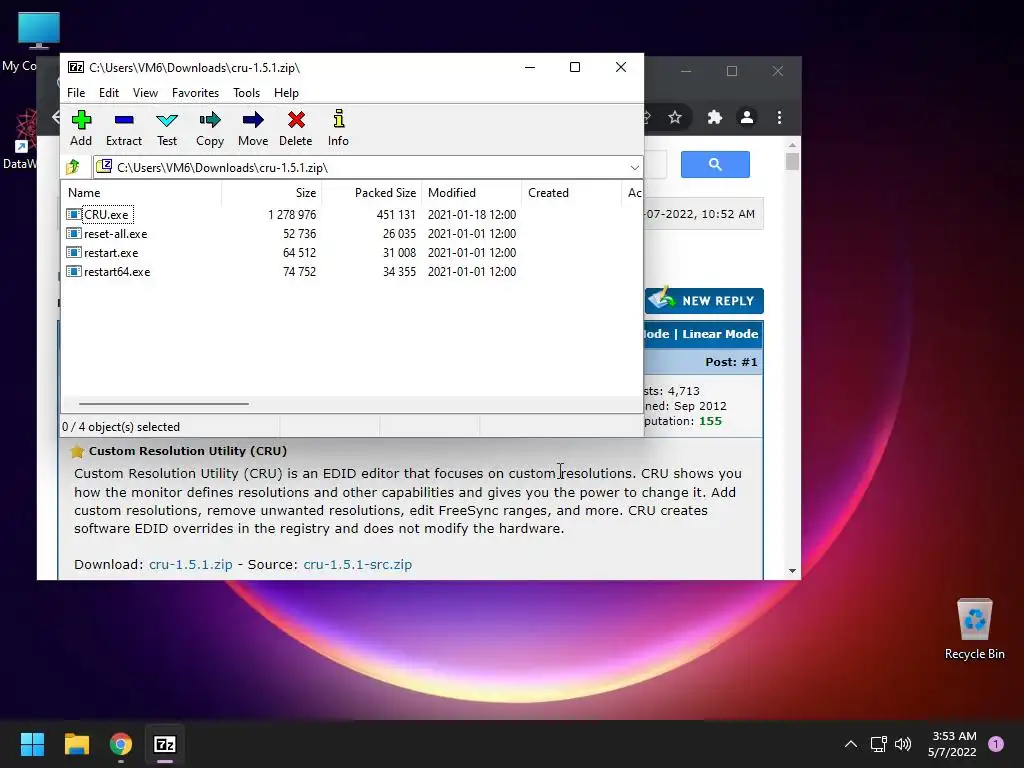Select CRU.exe file name
The height and width of the screenshot is (768, 1024).
[x=106, y=214]
